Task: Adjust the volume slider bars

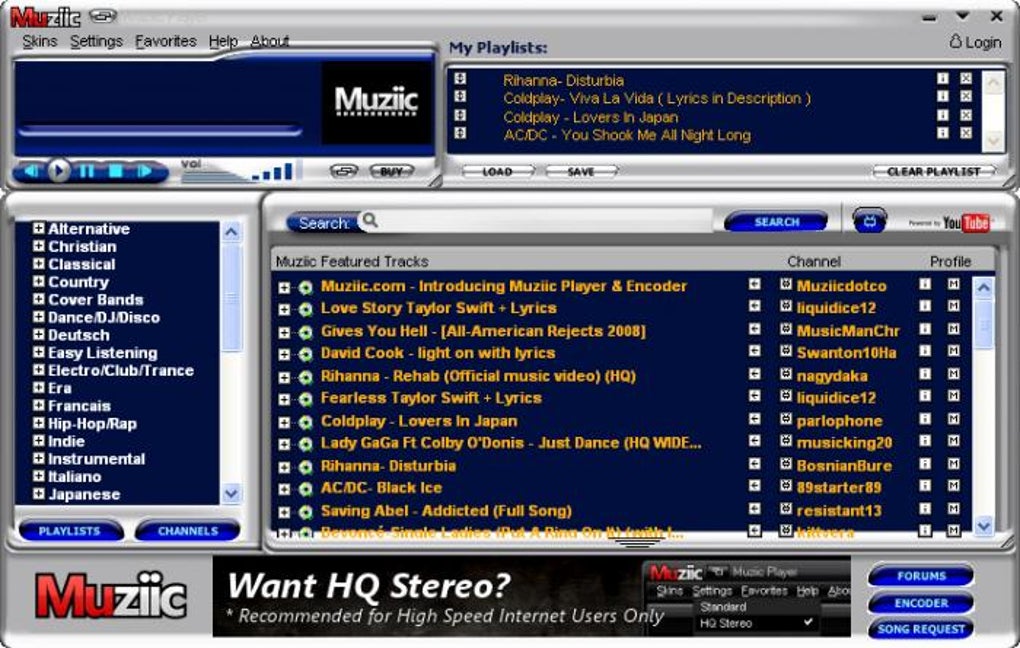Action: coord(273,171)
